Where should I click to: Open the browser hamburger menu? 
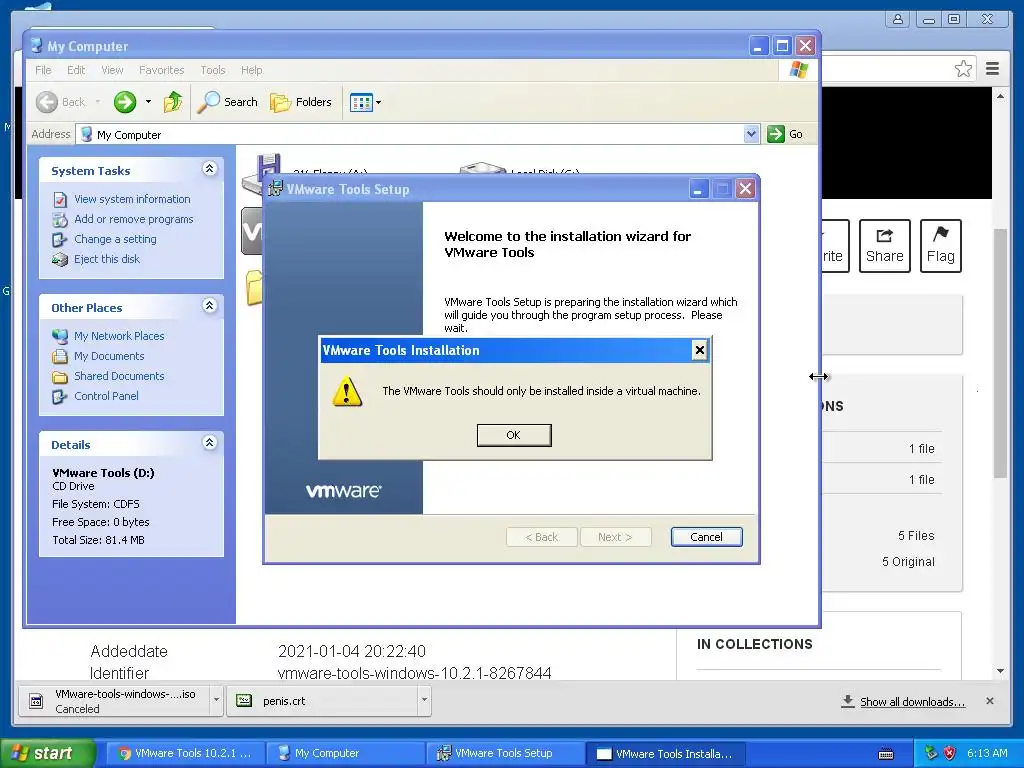(x=993, y=69)
